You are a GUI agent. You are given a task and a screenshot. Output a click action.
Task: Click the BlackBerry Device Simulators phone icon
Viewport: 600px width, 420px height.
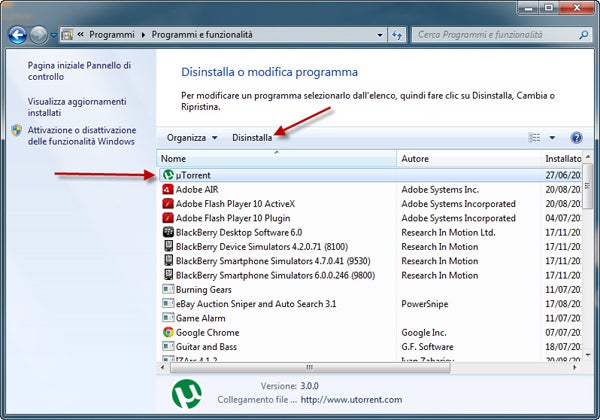tap(168, 246)
